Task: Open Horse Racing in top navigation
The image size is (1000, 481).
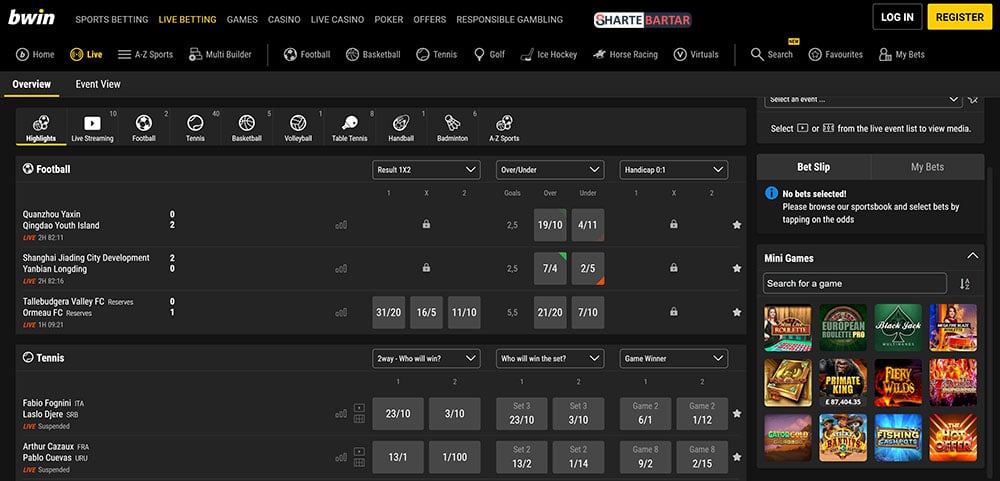Action: pyautogui.click(x=624, y=55)
